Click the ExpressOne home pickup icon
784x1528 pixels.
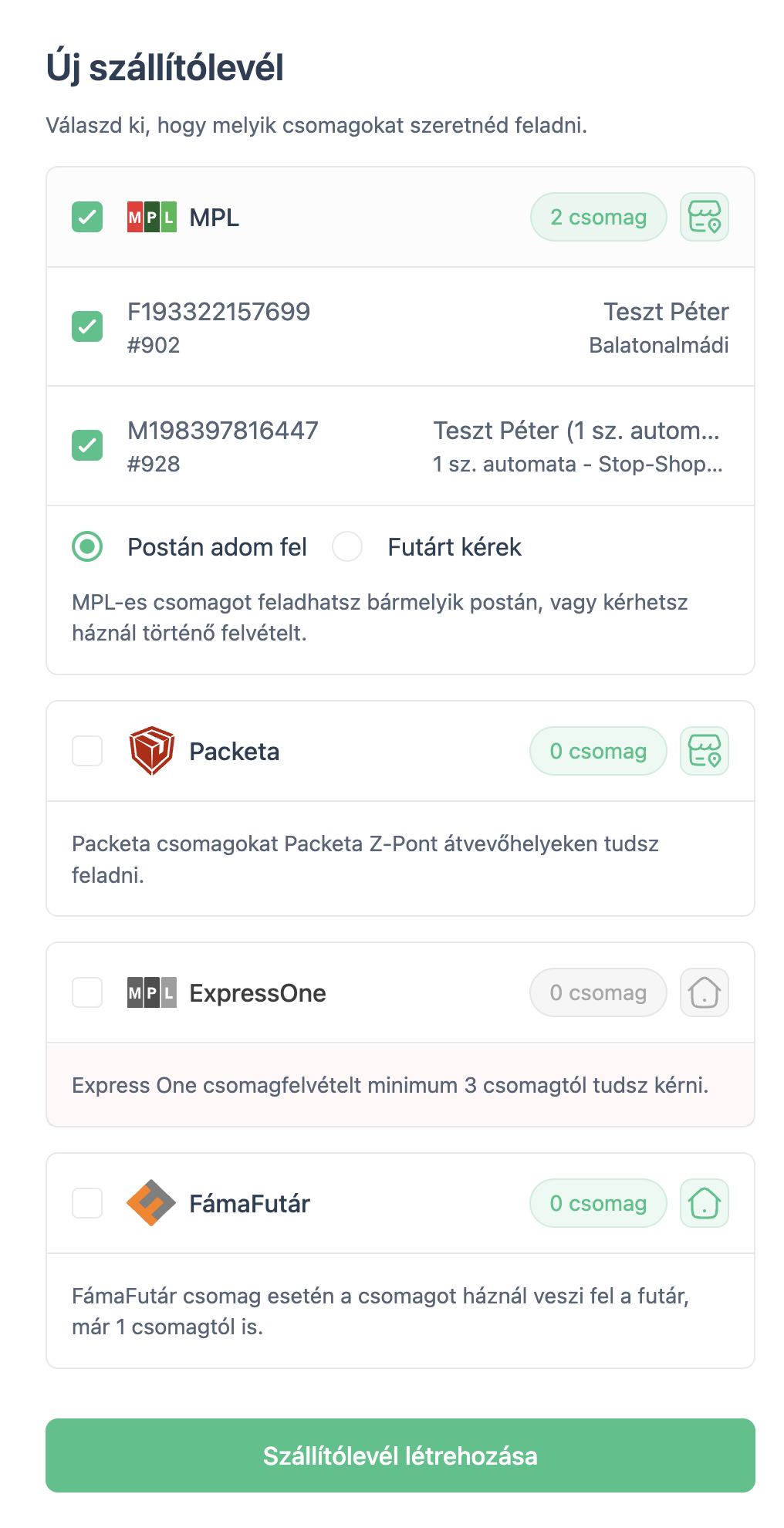tap(704, 992)
